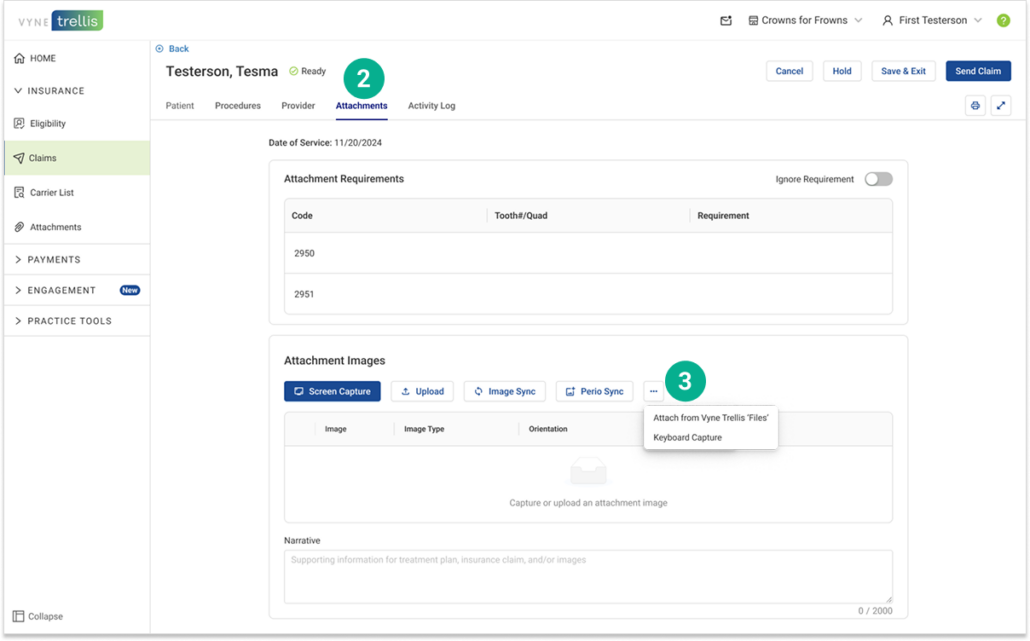This screenshot has width=1030, height=641.
Task: Switch to the Procedures tab
Action: coord(237,106)
